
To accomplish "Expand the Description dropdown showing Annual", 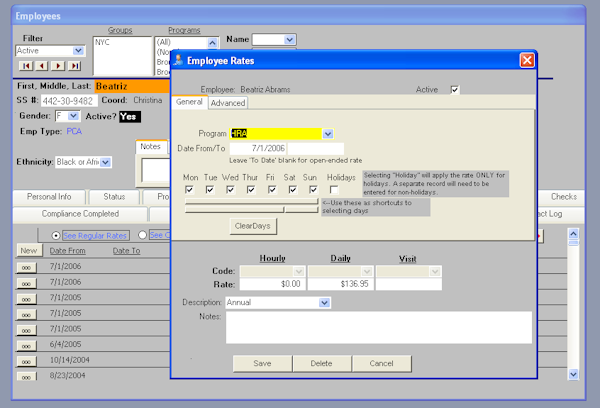I will 324,303.
